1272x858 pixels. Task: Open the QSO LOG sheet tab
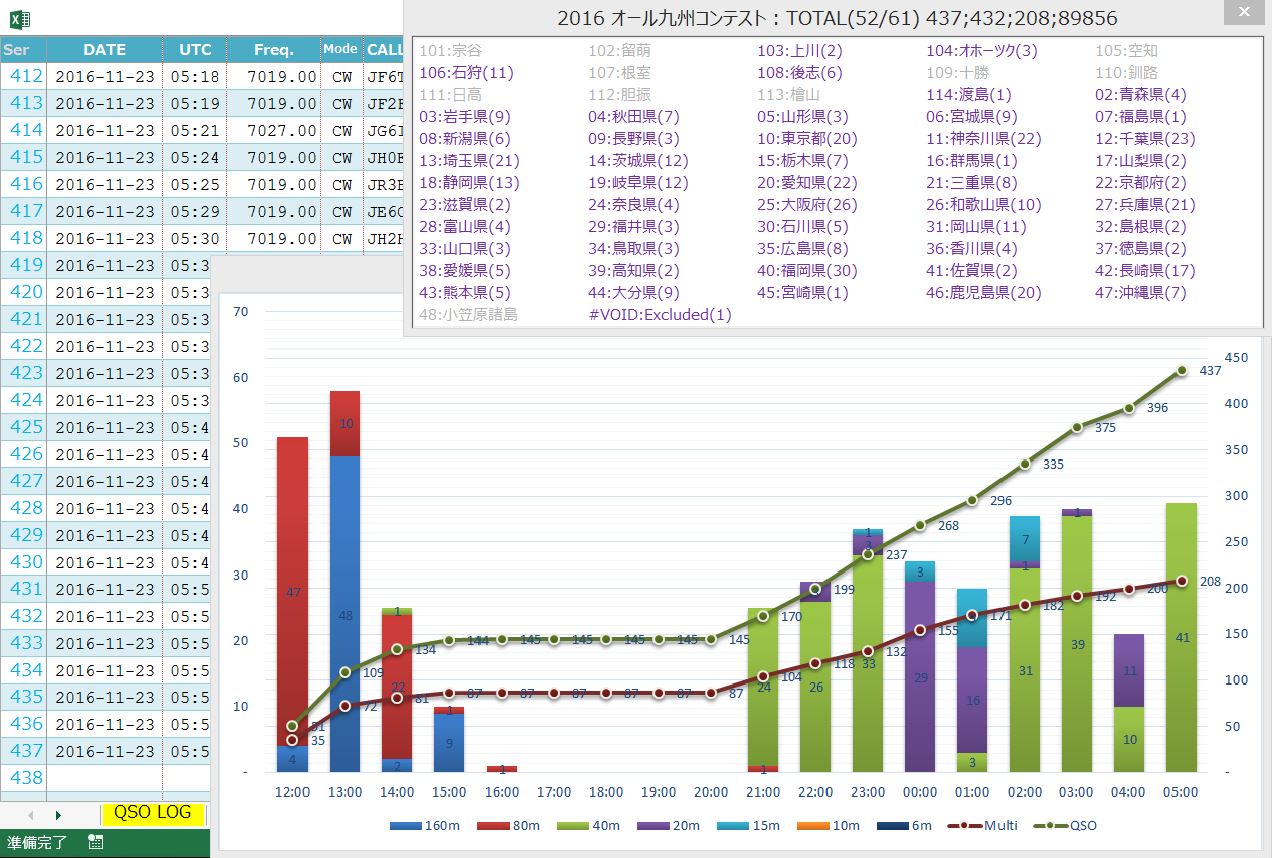pos(152,813)
